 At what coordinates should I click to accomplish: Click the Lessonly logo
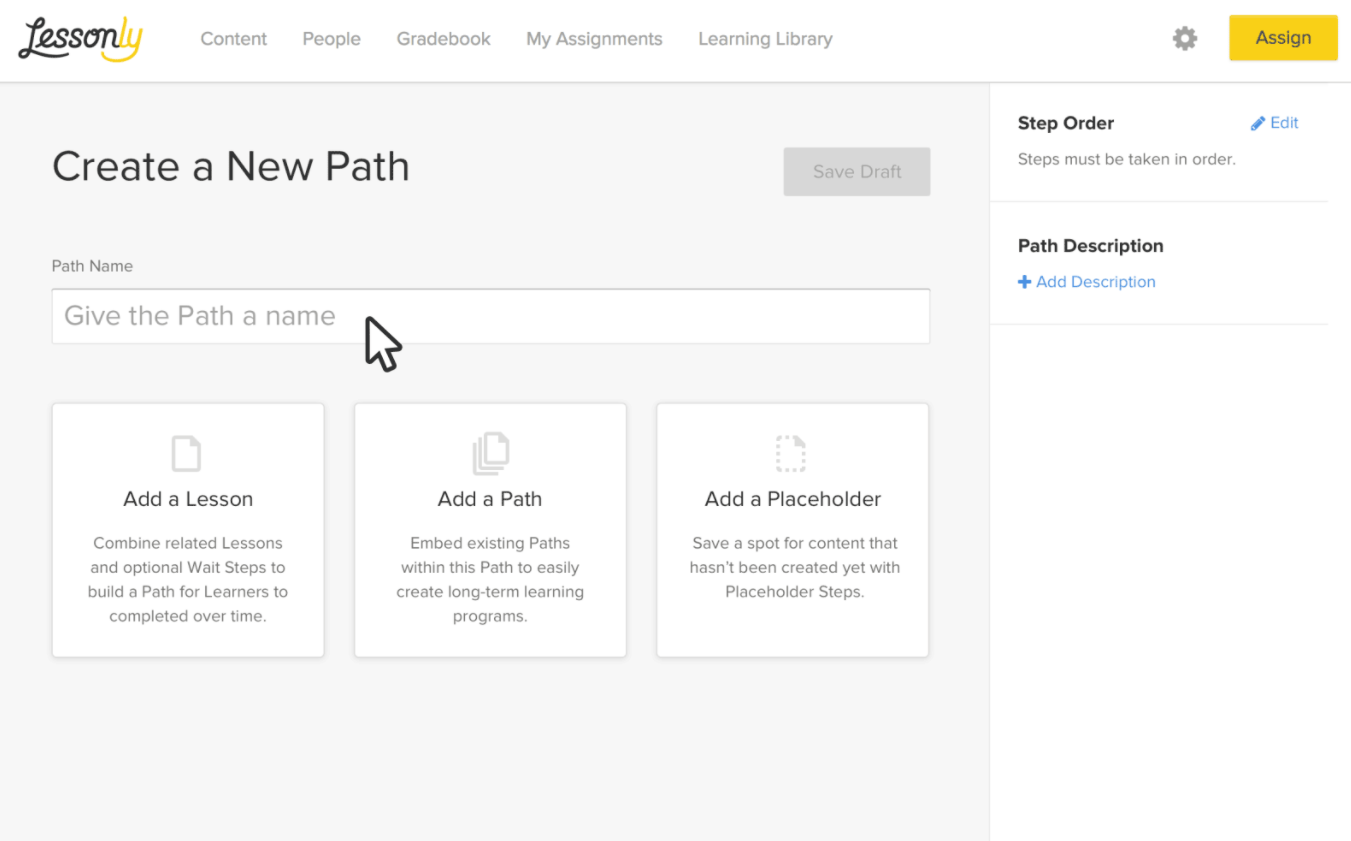[x=80, y=39]
